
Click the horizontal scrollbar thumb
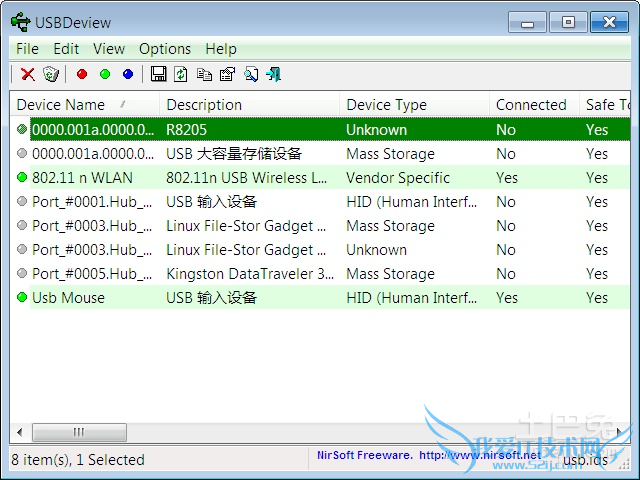click(79, 432)
